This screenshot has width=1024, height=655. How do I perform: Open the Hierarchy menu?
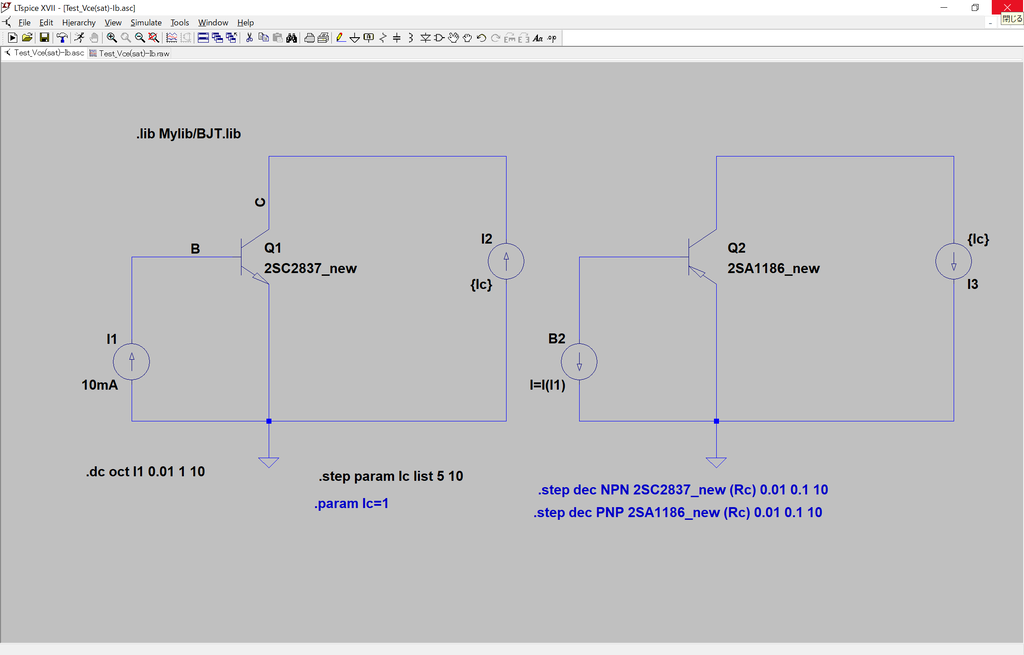(78, 22)
